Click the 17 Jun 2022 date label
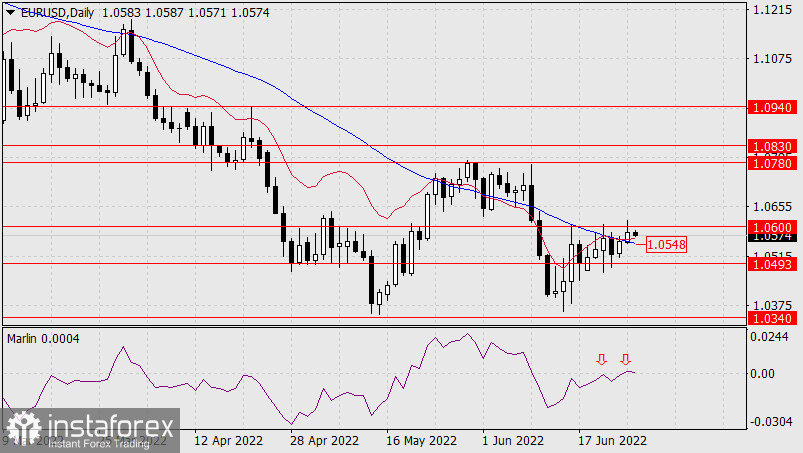Screen dimensions: 803x453 (x=612, y=440)
